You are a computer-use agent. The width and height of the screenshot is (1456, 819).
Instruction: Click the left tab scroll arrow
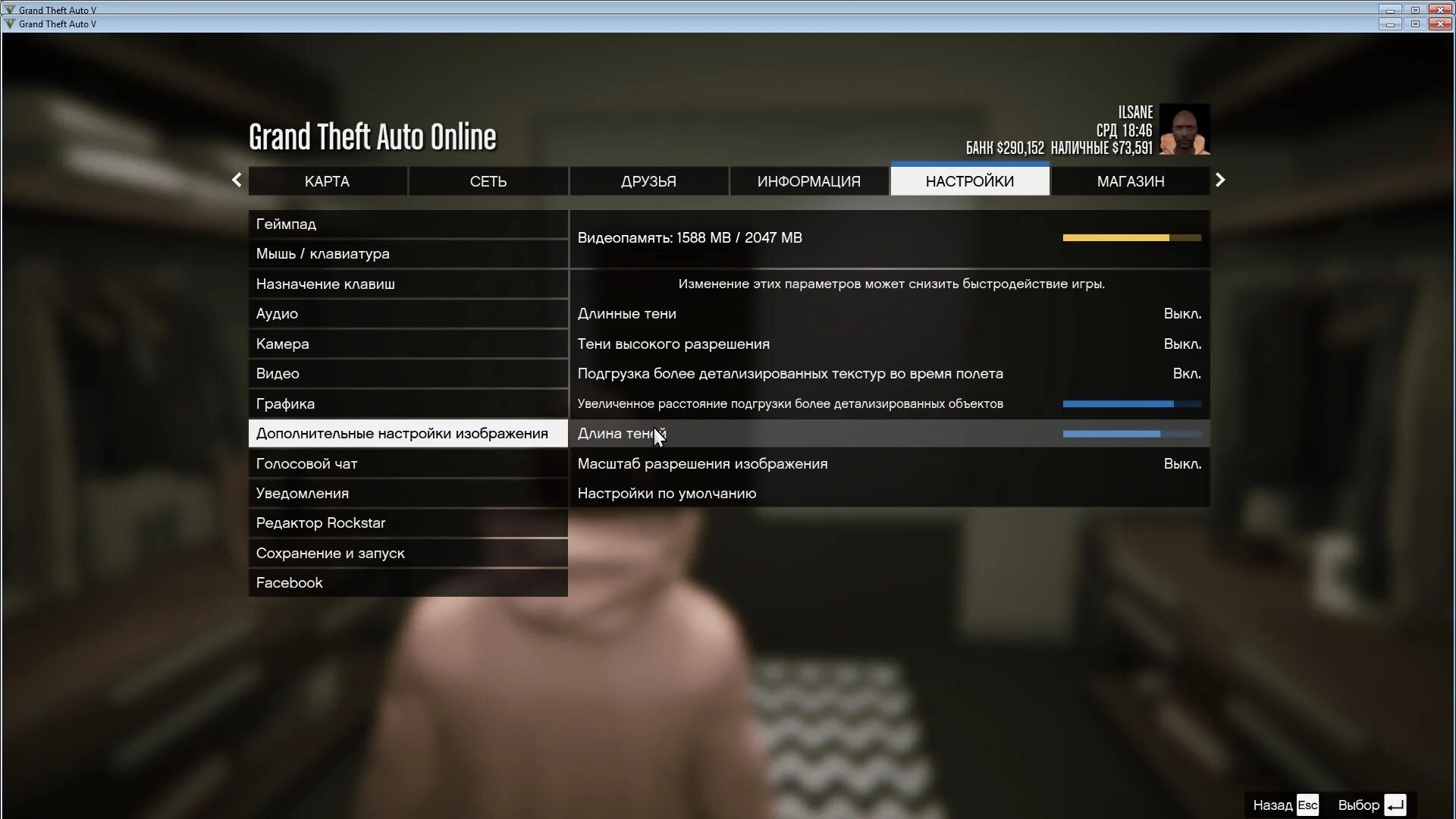237,180
